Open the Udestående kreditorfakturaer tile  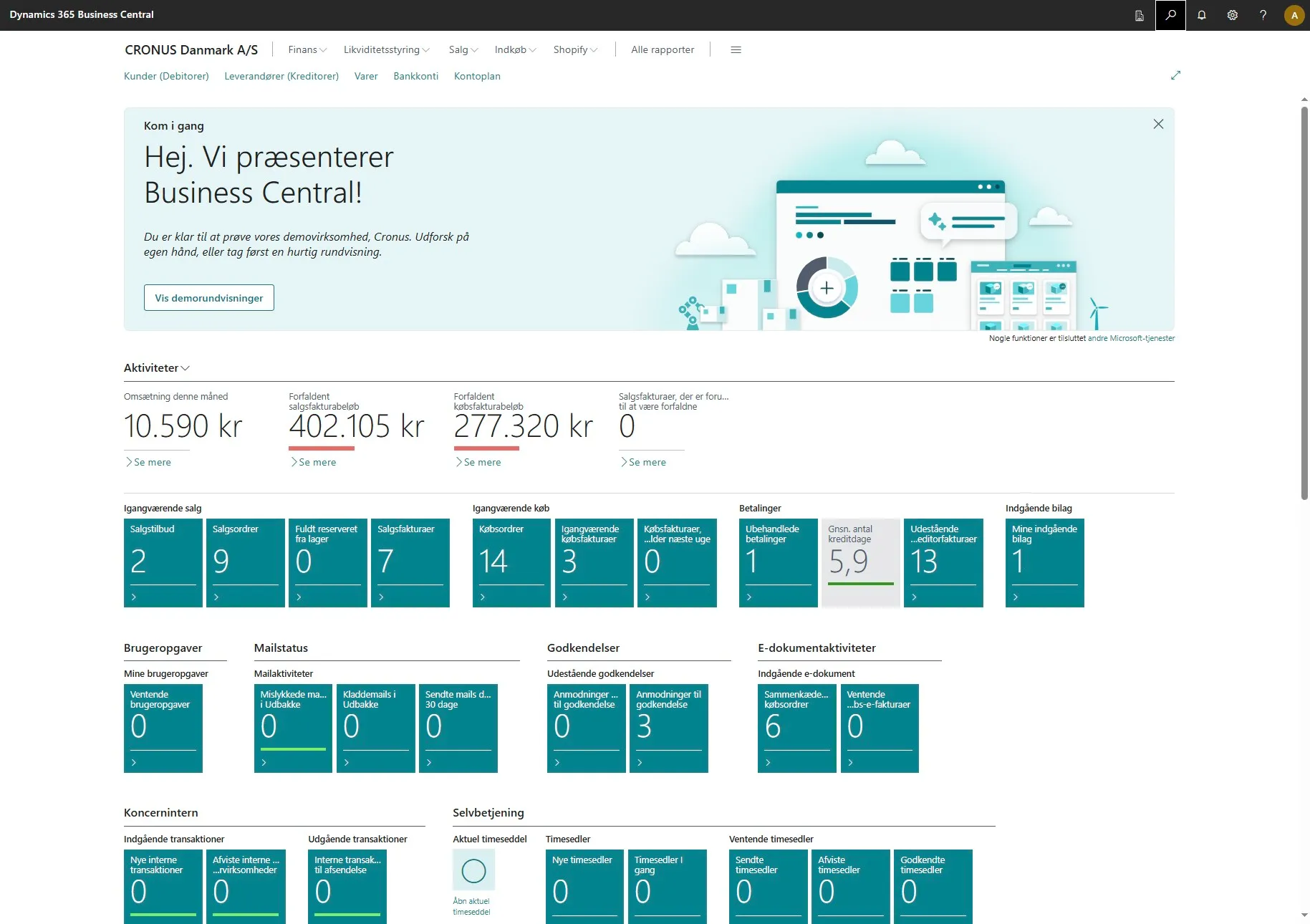click(x=943, y=563)
